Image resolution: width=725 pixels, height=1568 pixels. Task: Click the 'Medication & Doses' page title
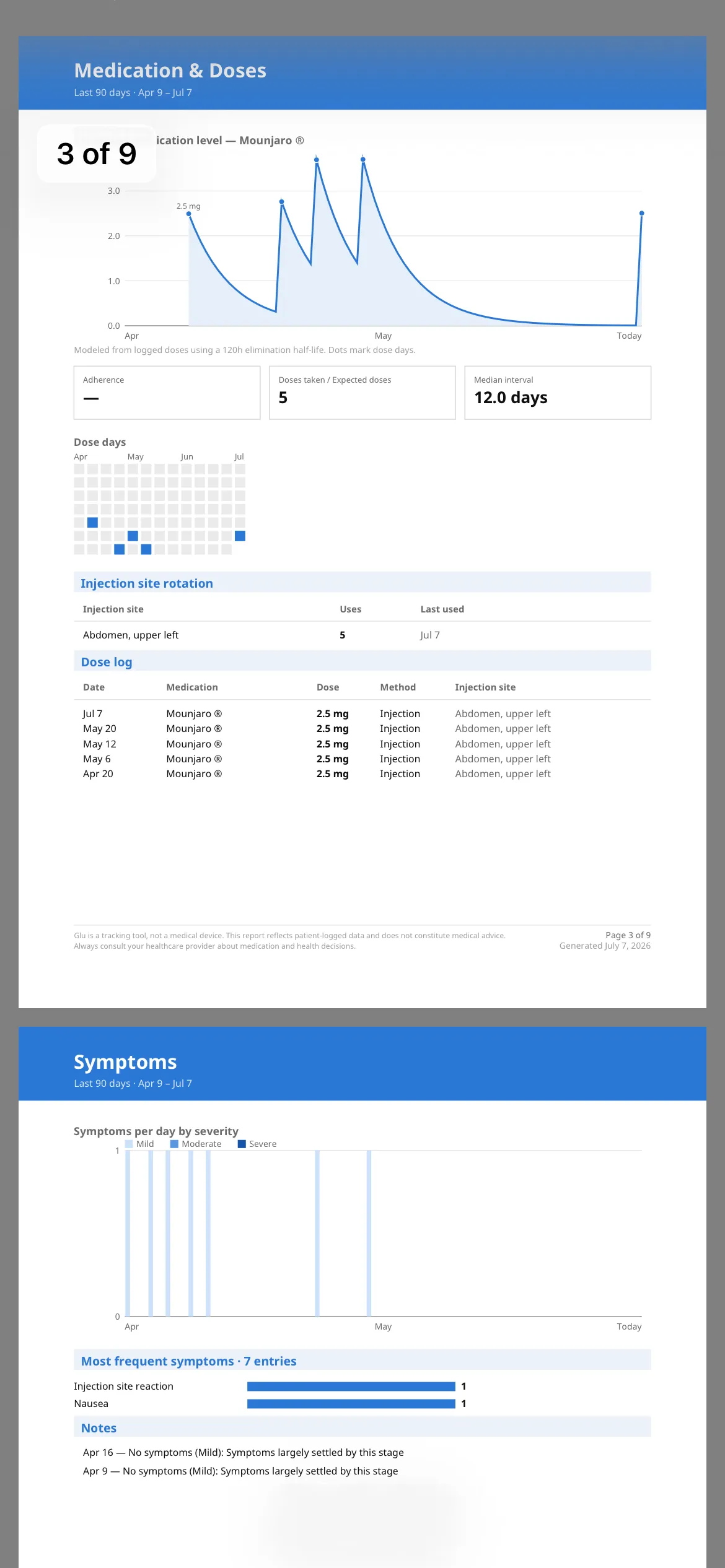[170, 71]
